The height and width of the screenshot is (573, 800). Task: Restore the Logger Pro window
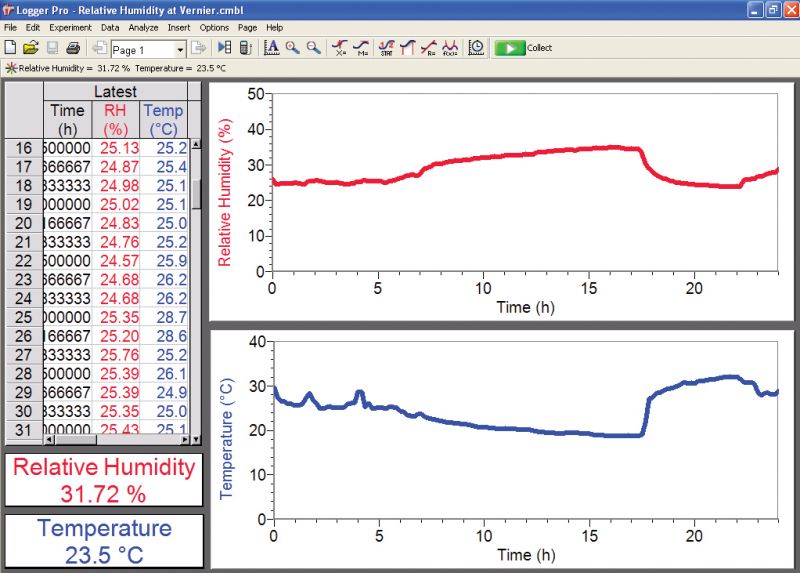tap(773, 10)
